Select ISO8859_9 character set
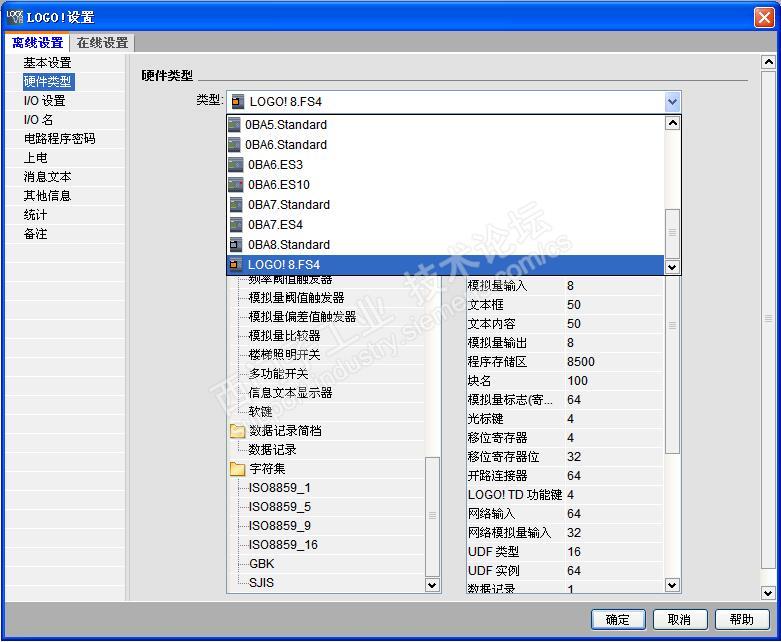 279,526
